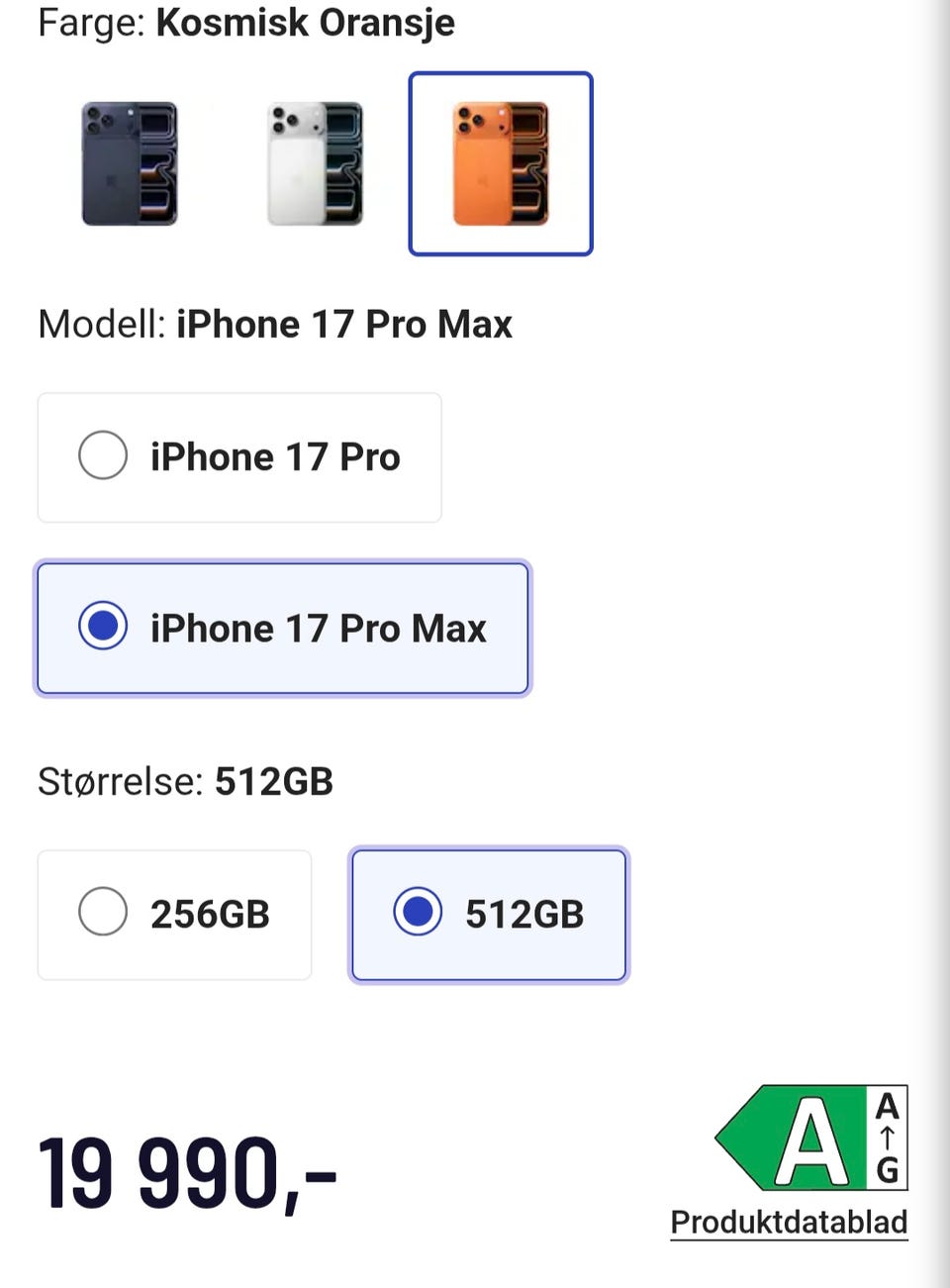Click the camera lenses on the dark blue iPhone image

tap(99, 121)
